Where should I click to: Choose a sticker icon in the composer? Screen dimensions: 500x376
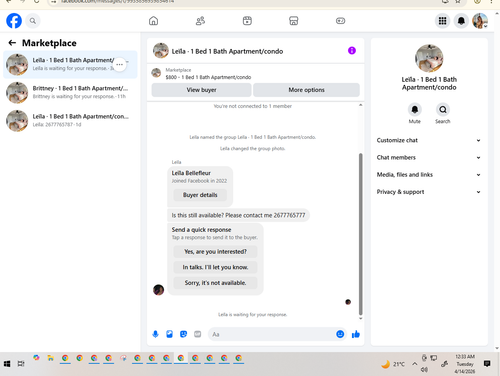183,334
